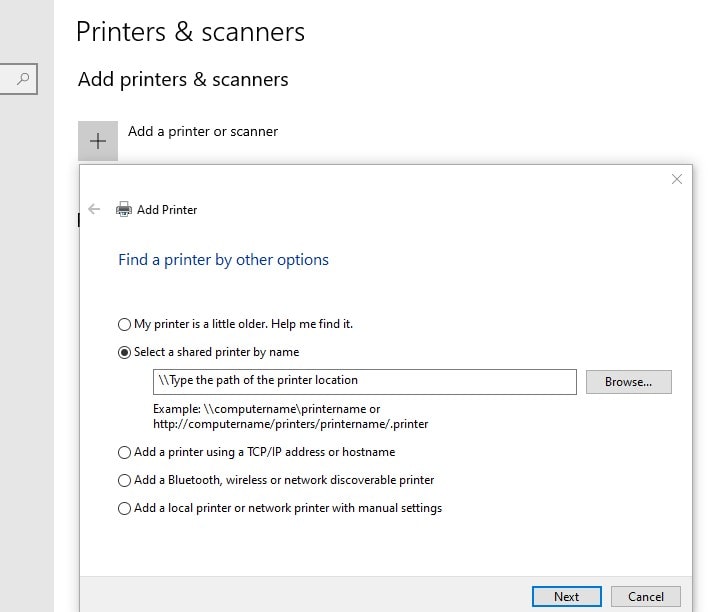Close the Add Printer dialog

677,179
